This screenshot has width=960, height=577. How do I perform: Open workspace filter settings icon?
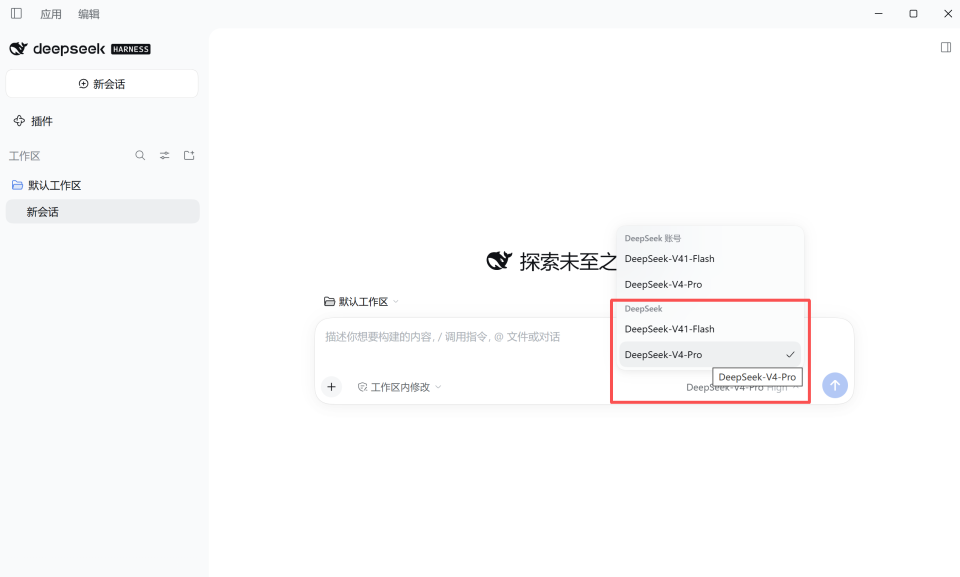click(x=165, y=156)
